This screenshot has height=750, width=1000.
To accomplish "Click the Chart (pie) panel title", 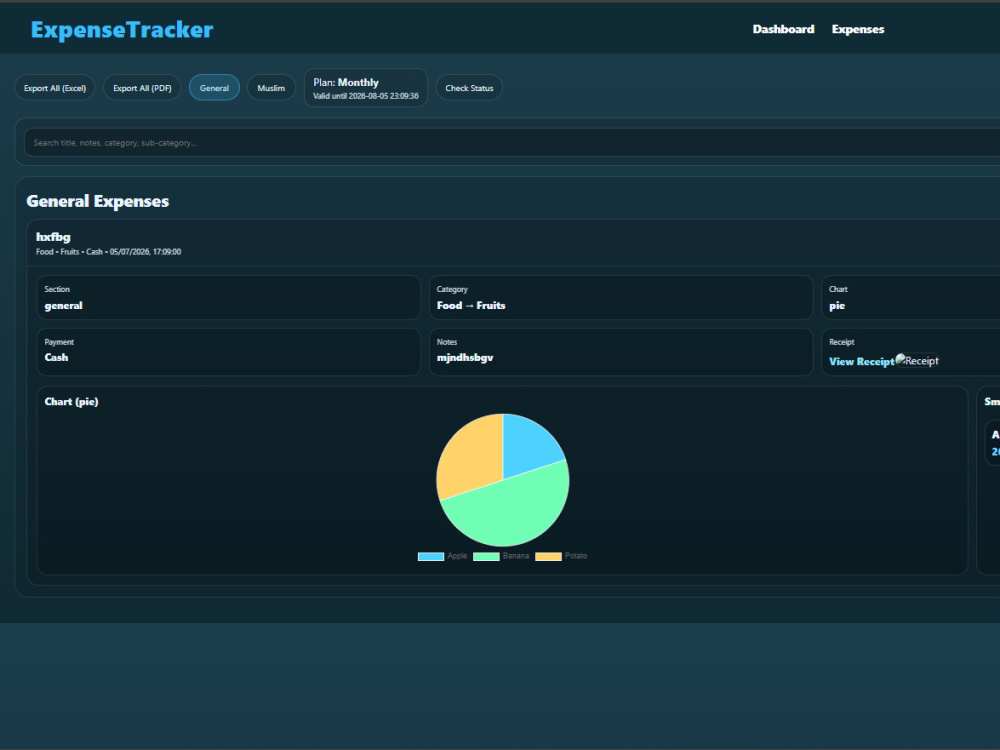I will tap(71, 402).
